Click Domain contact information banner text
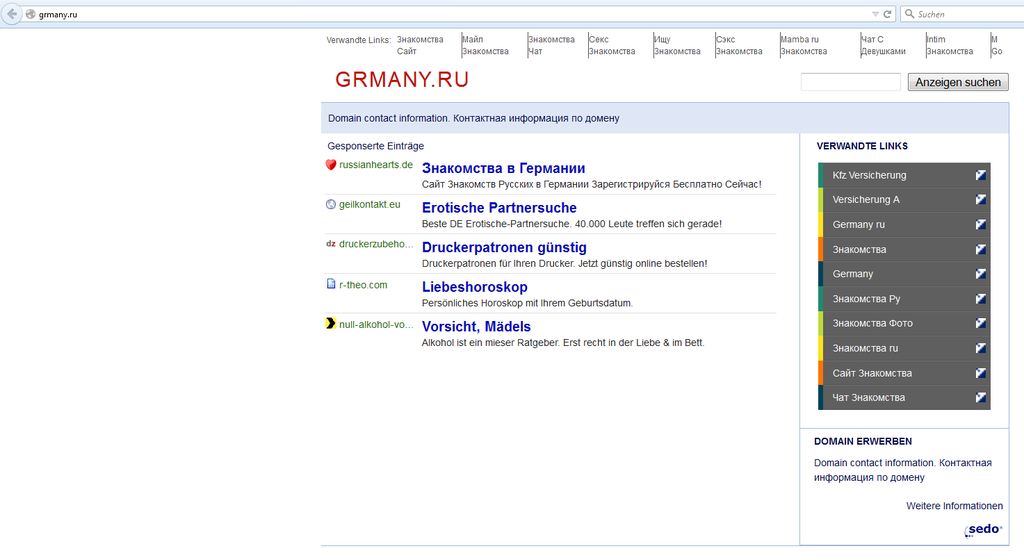Image resolution: width=1024 pixels, height=560 pixels. tap(473, 118)
